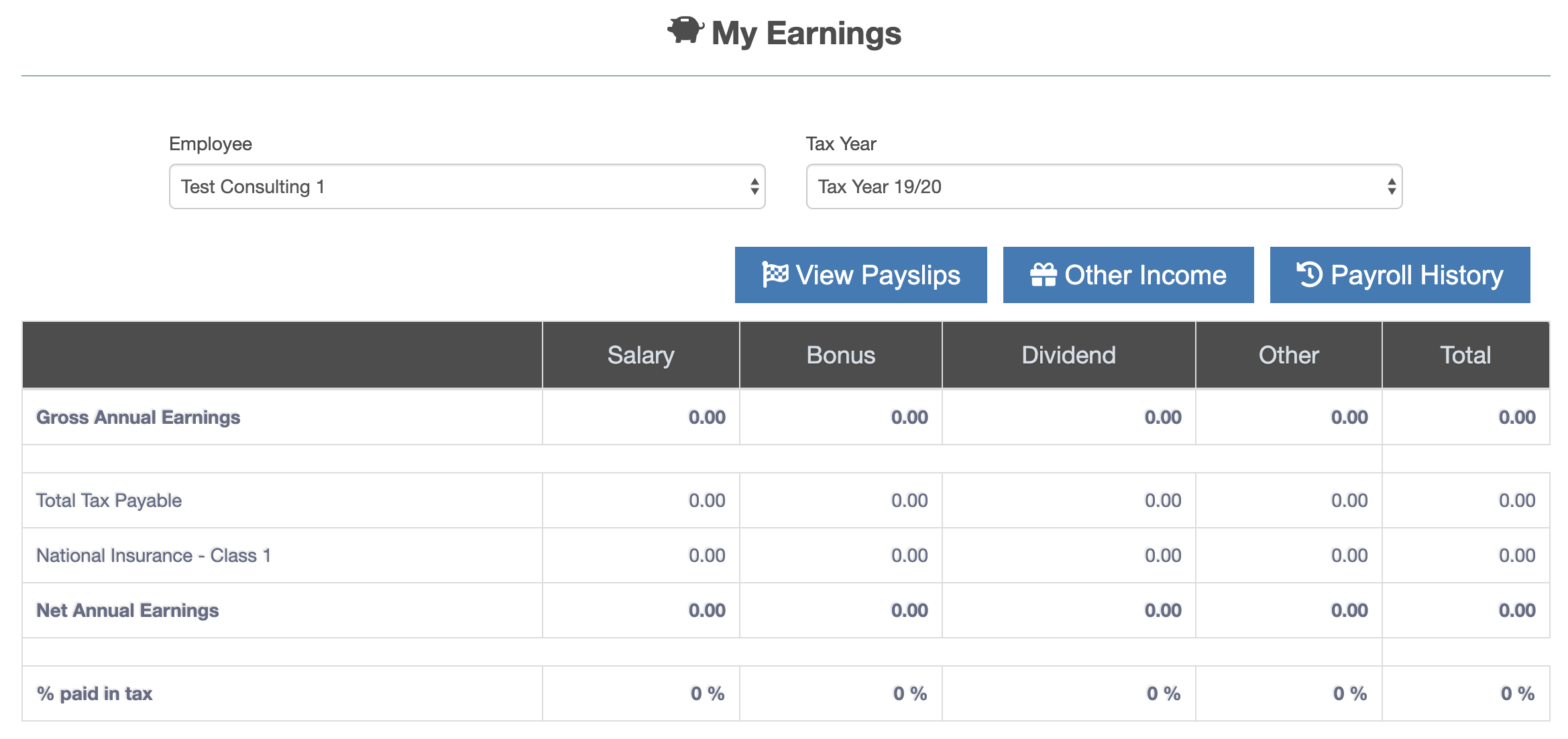
Task: Select the Bonus column header
Action: [x=841, y=355]
